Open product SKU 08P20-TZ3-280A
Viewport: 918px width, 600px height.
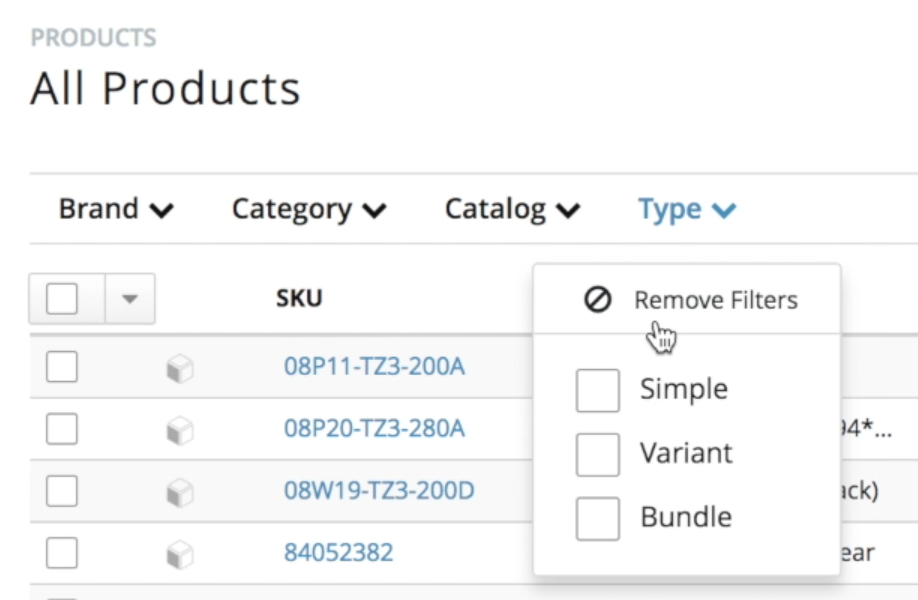click(x=374, y=428)
